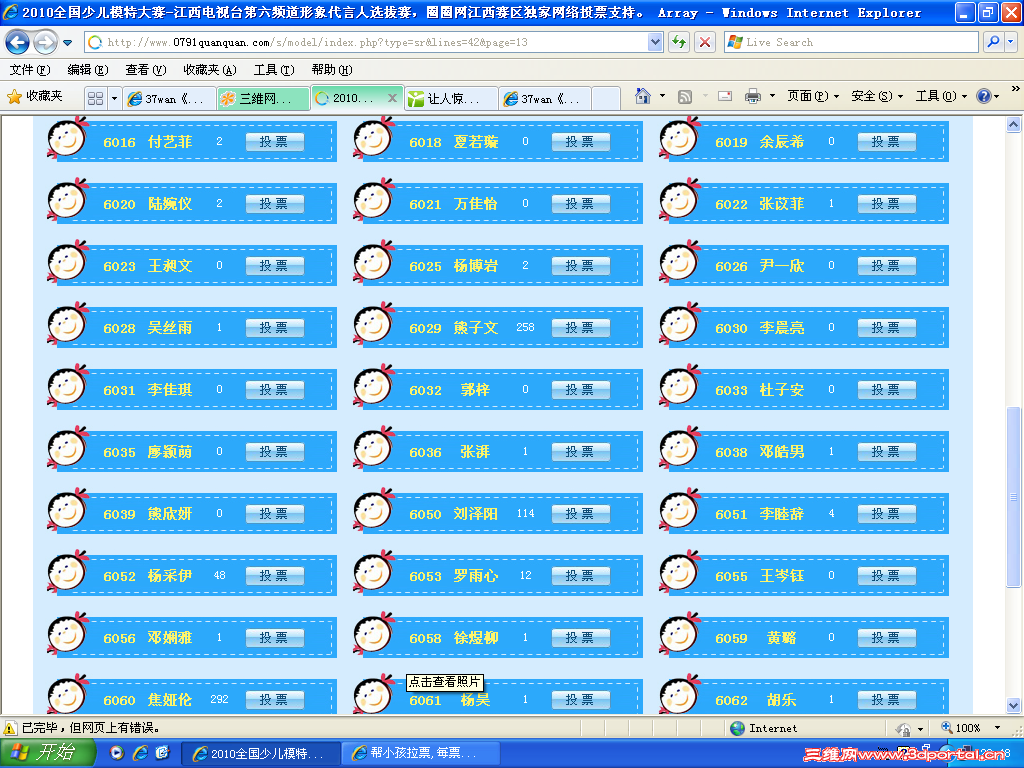
Task: Expand the address bar history dropdown
Action: [655, 42]
